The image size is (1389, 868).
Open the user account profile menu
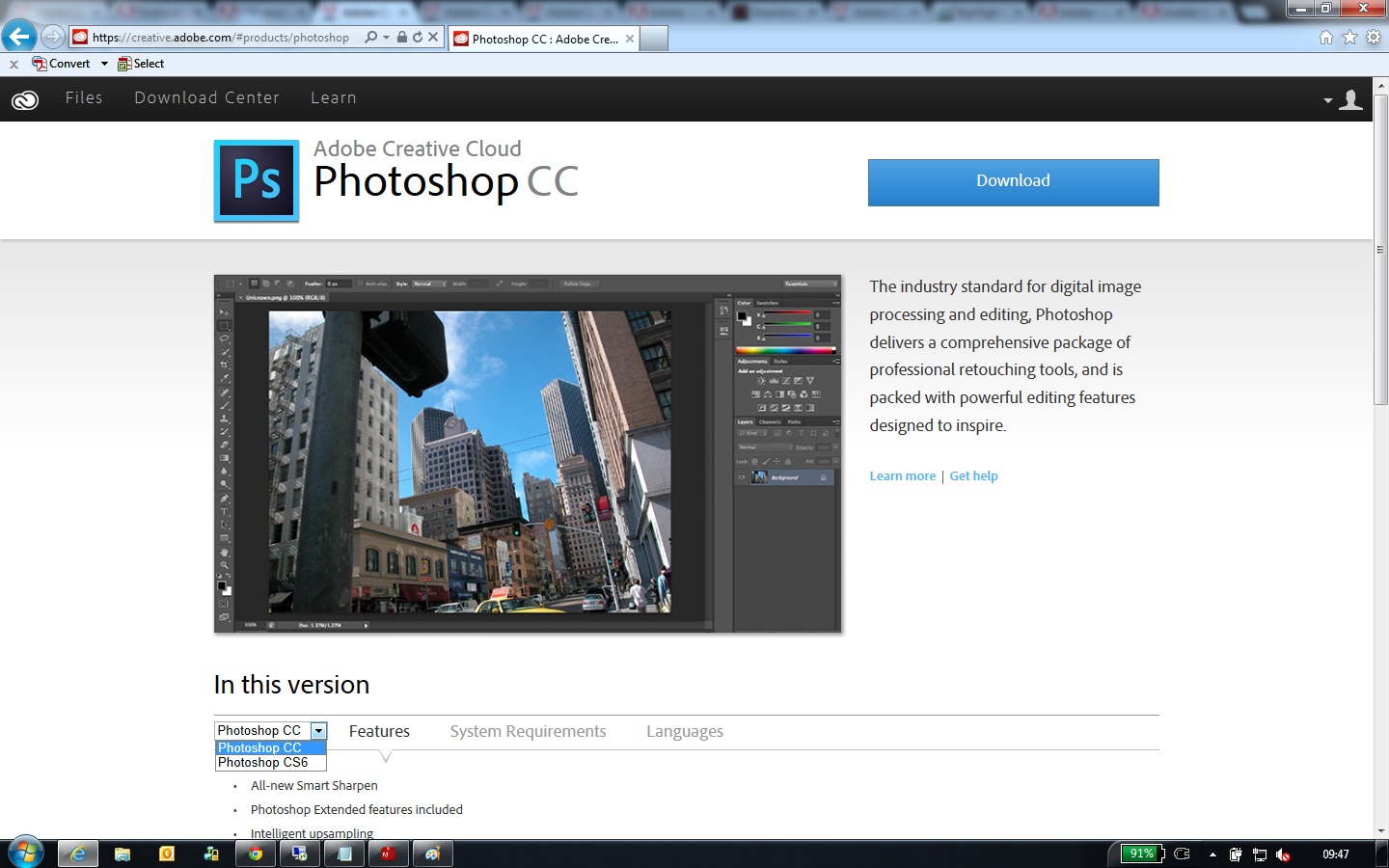(1344, 99)
